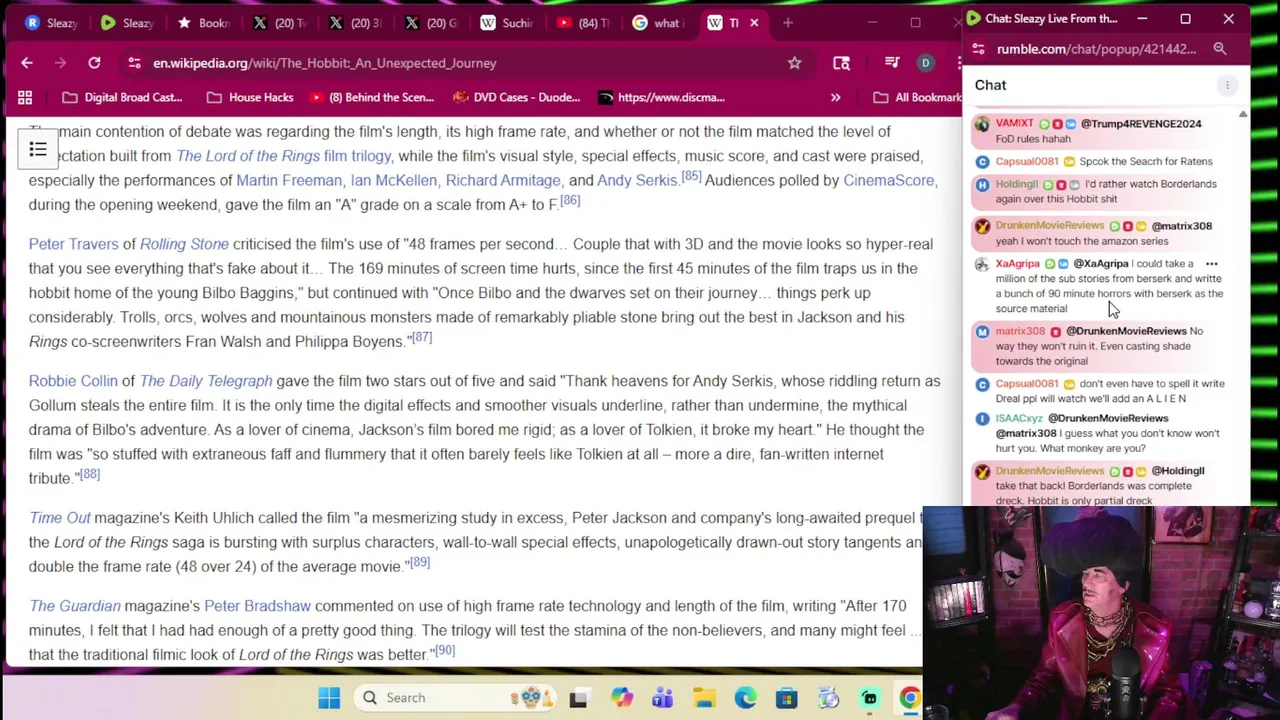Open the Martin Freeman link
1280x720 pixels.
click(289, 180)
